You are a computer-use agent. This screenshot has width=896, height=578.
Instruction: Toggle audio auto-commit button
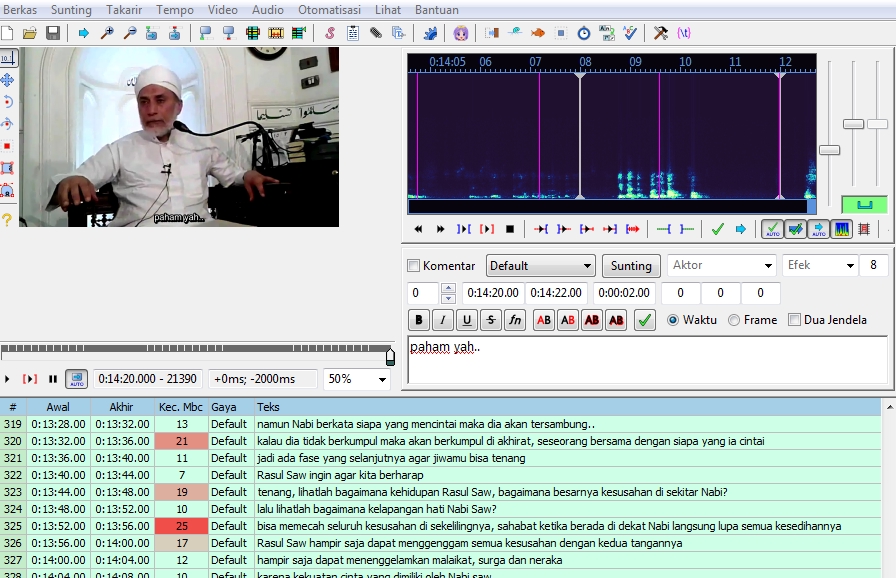772,229
